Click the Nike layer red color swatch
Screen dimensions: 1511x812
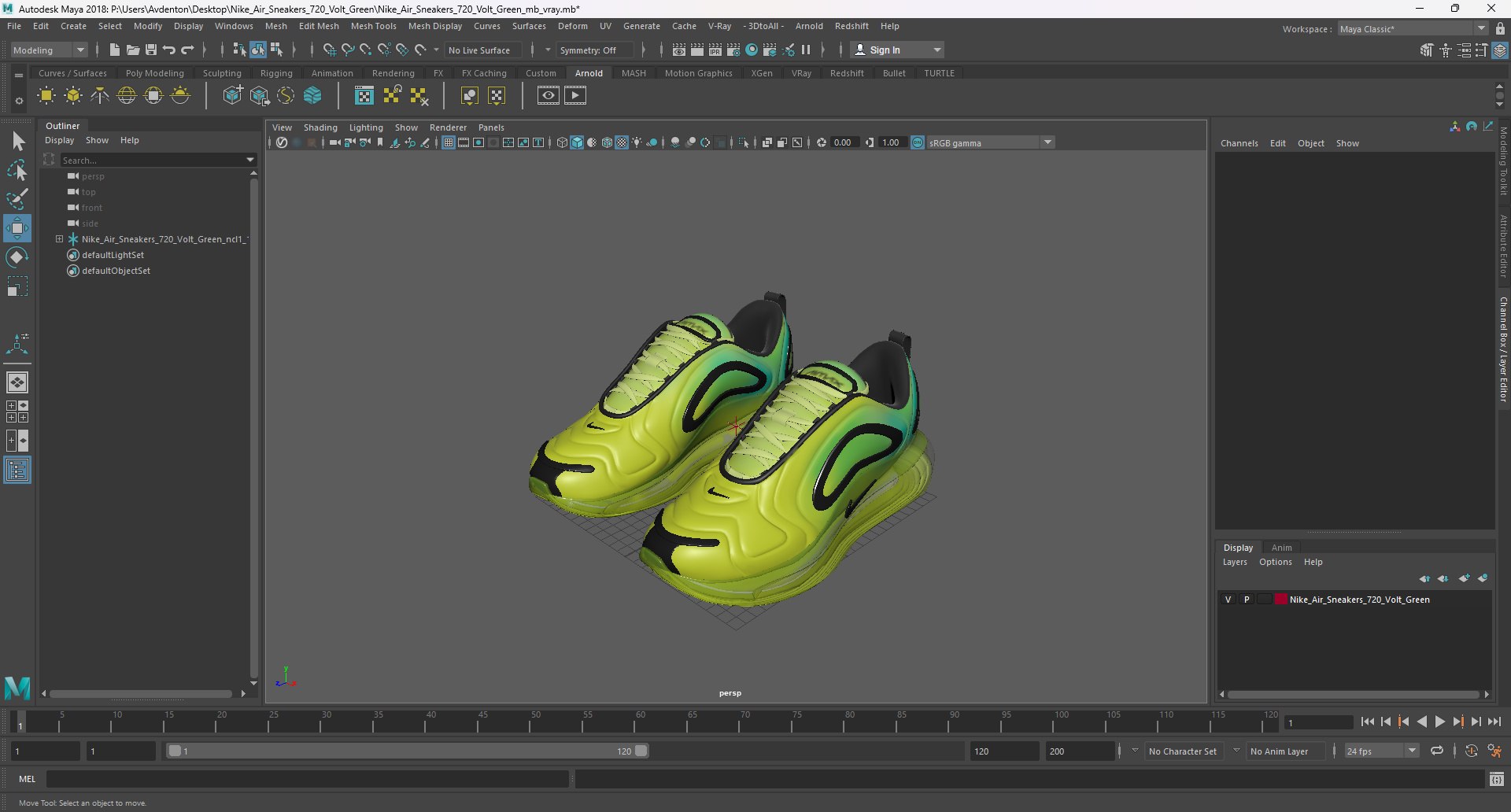[x=1280, y=600]
